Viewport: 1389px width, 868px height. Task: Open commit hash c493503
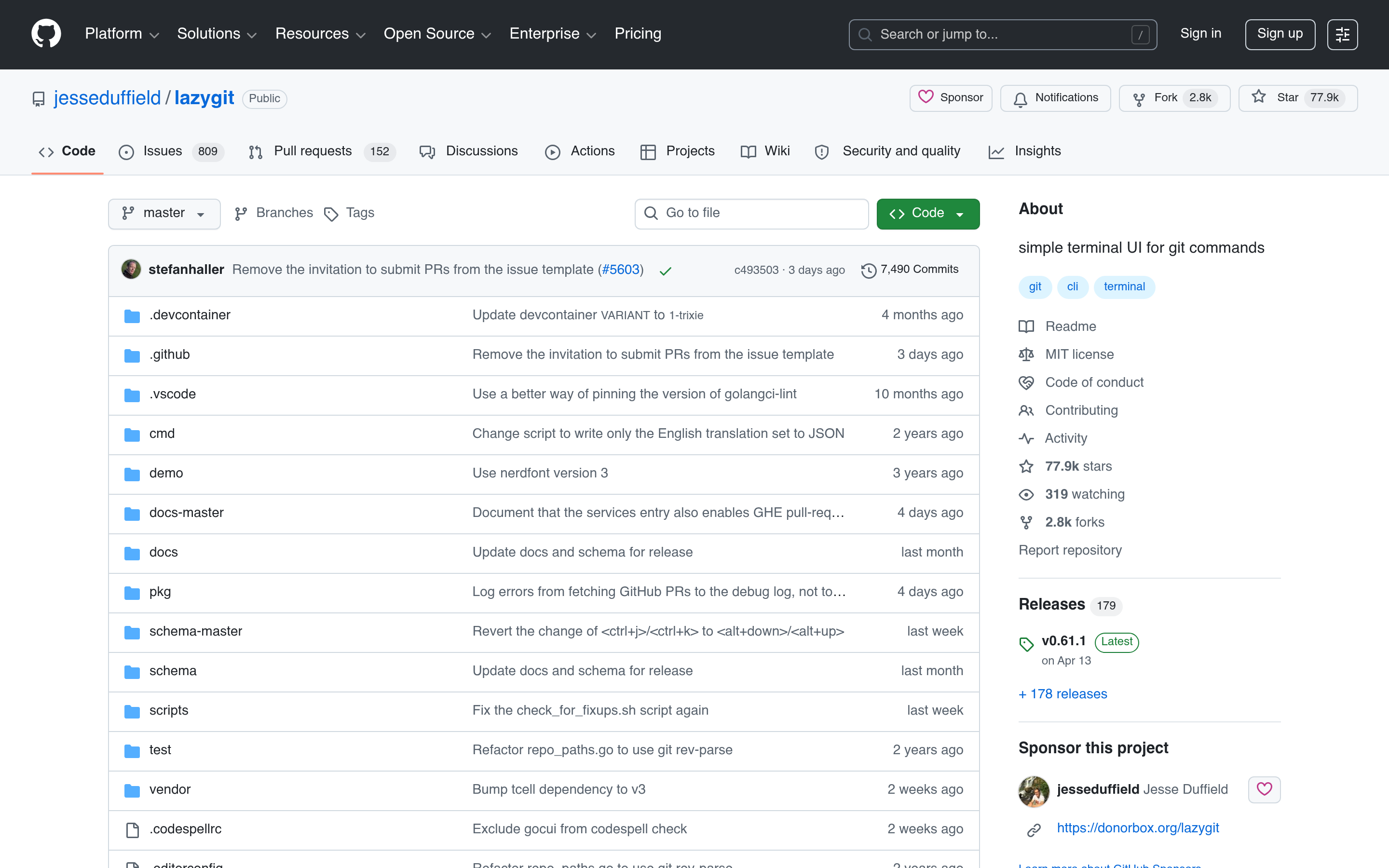756,271
